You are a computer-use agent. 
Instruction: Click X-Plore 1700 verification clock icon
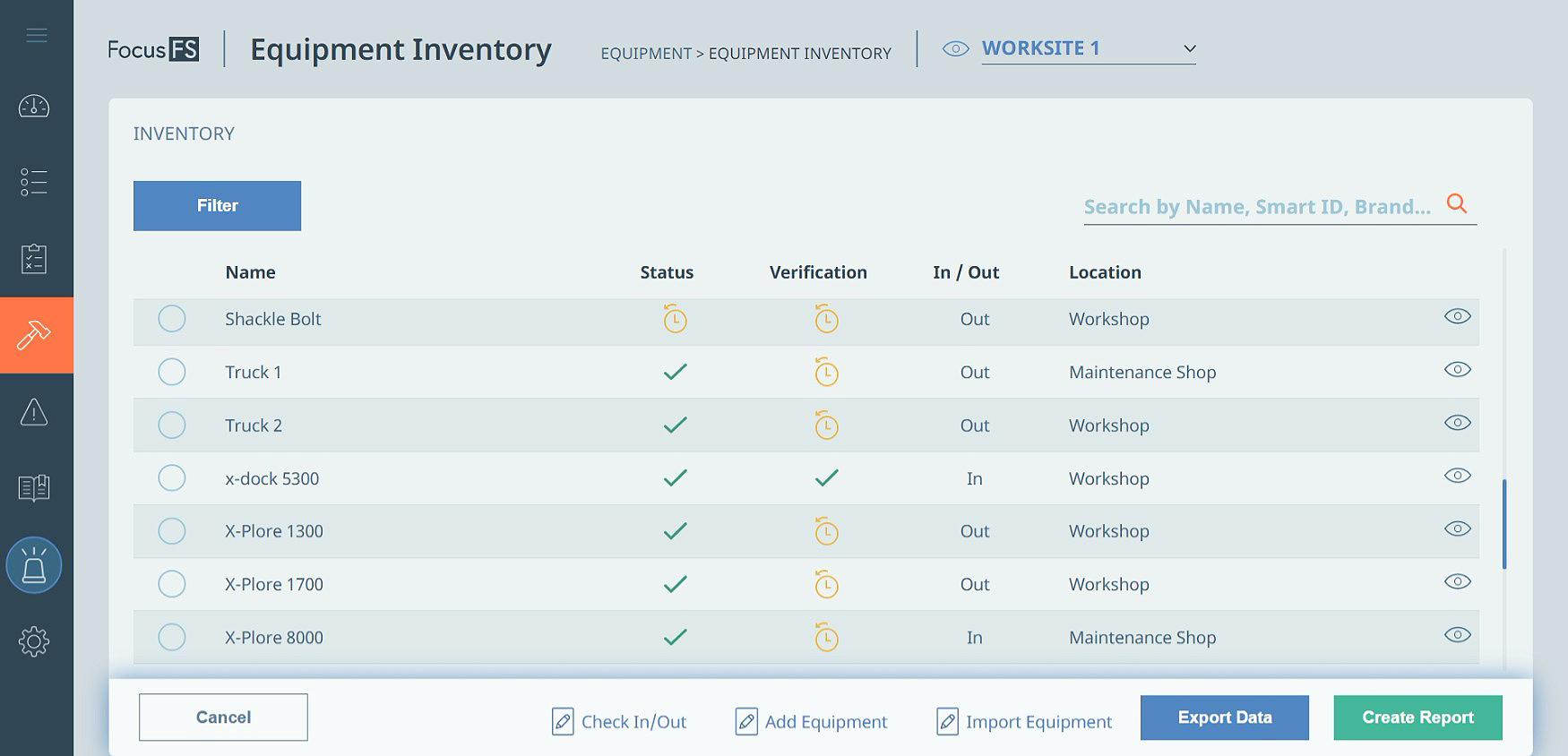[x=826, y=584]
